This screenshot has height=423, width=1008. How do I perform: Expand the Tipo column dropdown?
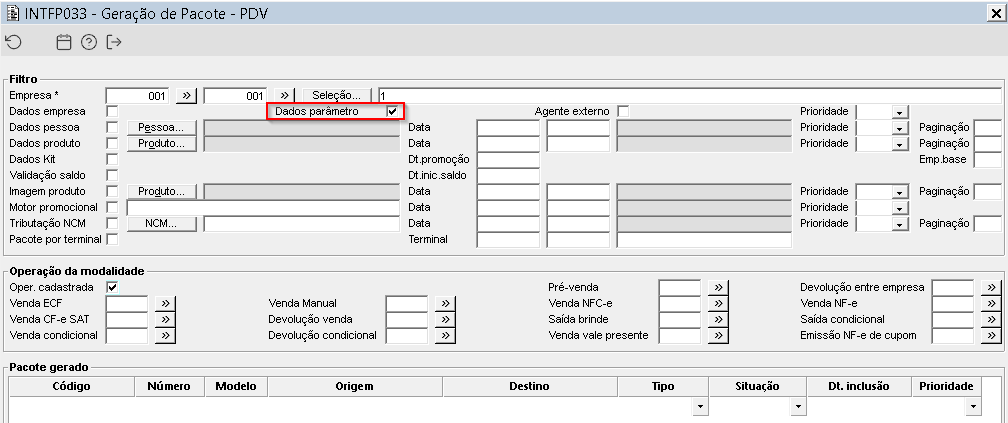(x=699, y=407)
